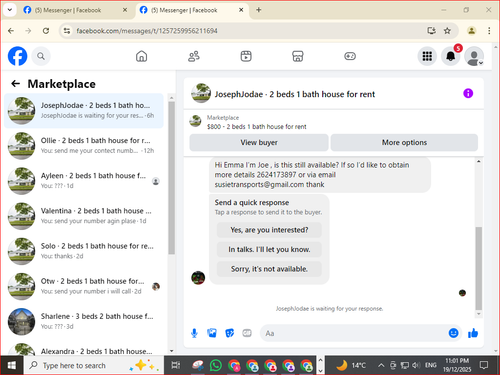Open the notifications bell icon
500x375 pixels.
pyautogui.click(x=451, y=56)
